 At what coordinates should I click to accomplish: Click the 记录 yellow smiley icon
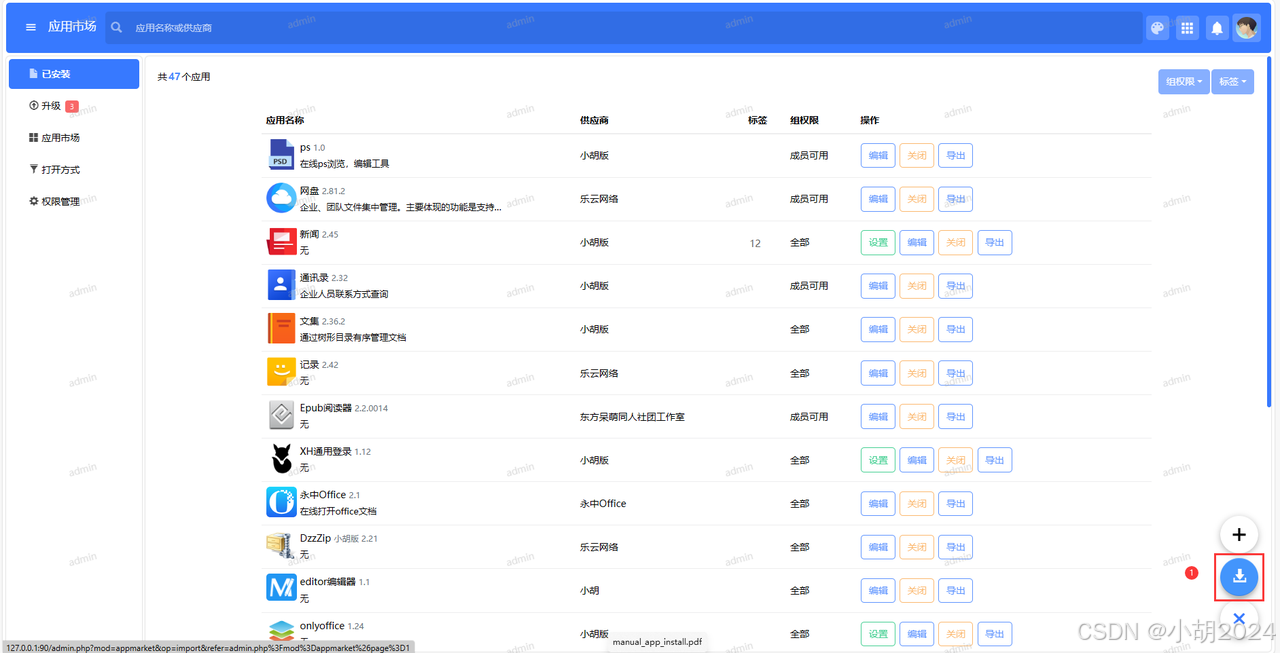click(281, 372)
